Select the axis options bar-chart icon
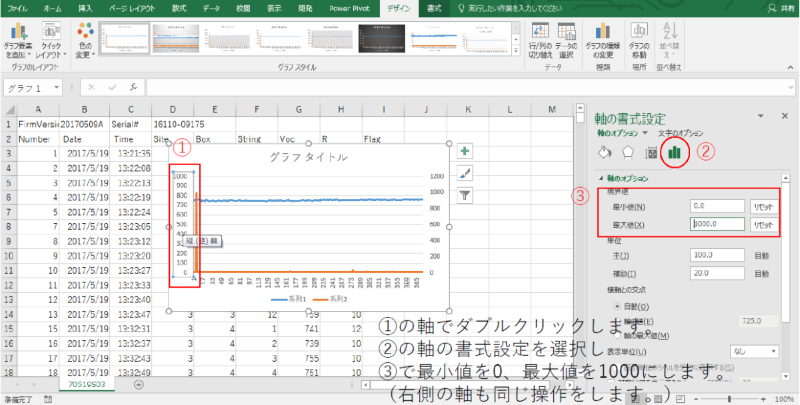The width and height of the screenshot is (800, 405). 674,153
